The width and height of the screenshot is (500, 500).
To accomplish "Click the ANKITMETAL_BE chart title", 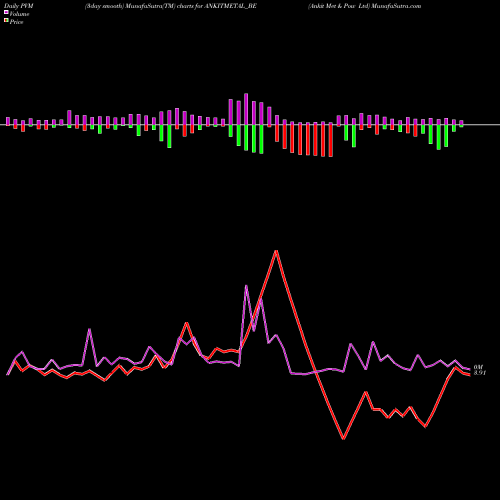I will tap(170, 6).
